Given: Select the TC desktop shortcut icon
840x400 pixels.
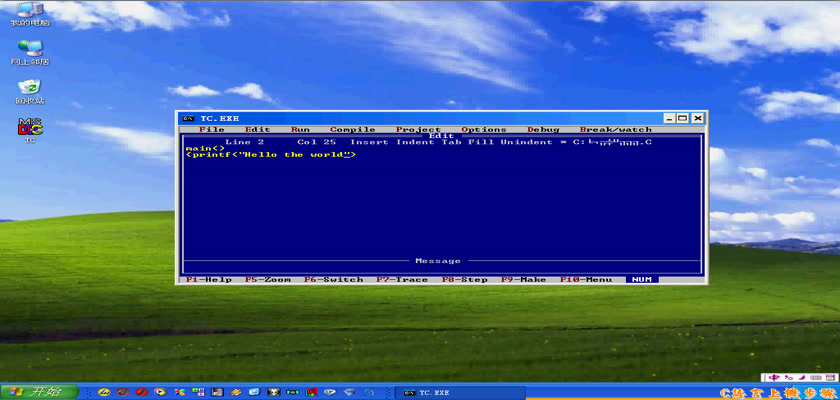Looking at the screenshot, I should click(x=30, y=131).
